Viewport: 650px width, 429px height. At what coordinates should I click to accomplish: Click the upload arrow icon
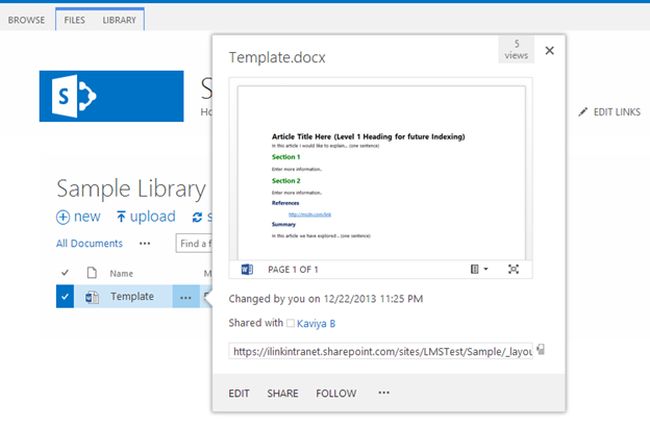[x=122, y=217]
